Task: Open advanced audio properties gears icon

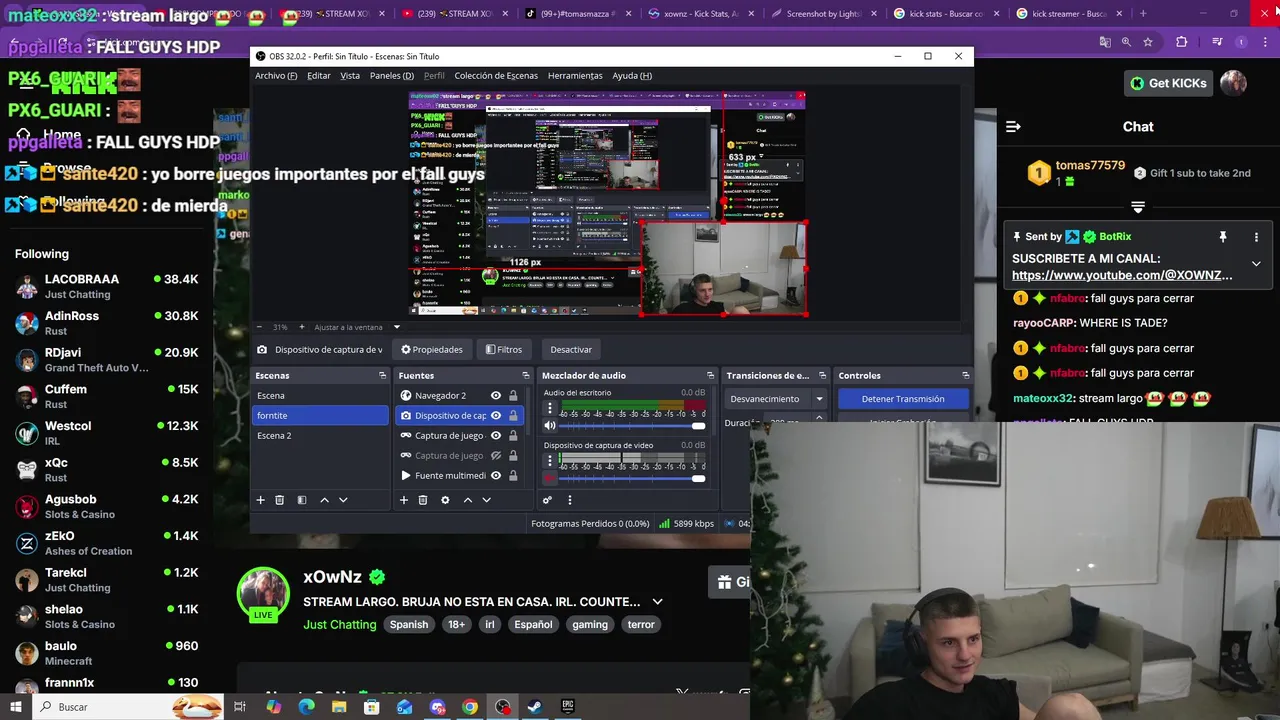Action: (x=547, y=500)
